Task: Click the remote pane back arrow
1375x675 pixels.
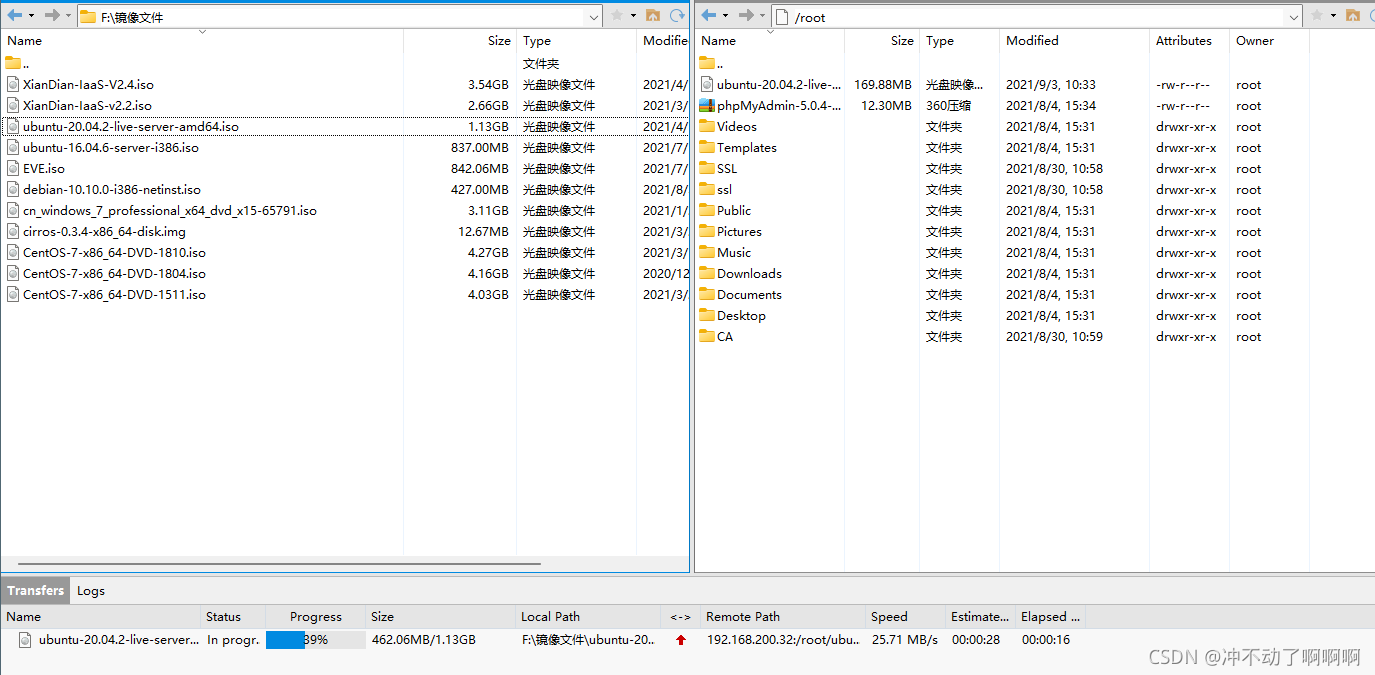Action: pos(709,15)
